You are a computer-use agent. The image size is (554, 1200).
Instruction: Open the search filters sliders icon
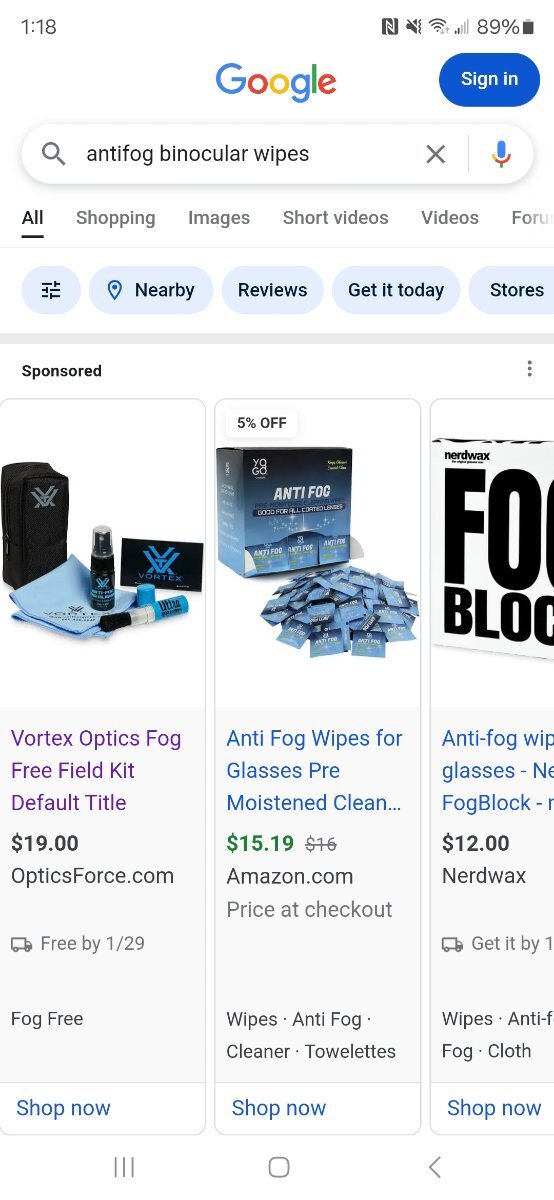click(51, 290)
